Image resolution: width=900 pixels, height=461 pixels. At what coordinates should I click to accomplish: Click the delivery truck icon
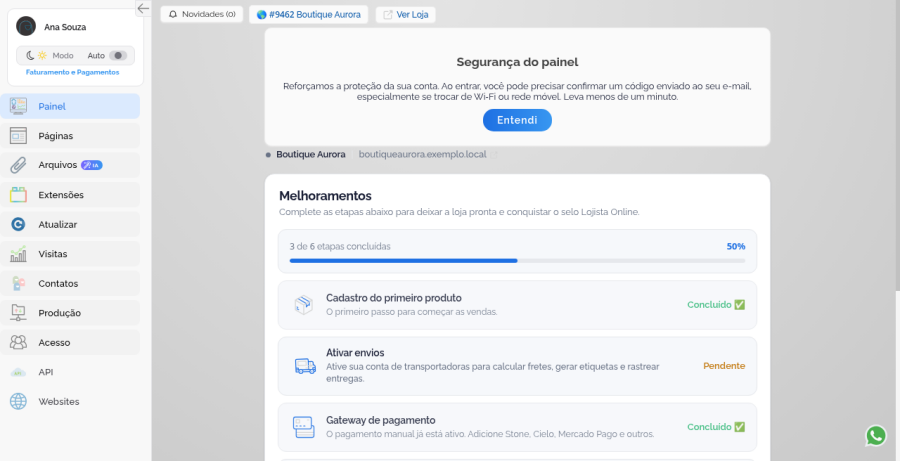click(x=305, y=366)
